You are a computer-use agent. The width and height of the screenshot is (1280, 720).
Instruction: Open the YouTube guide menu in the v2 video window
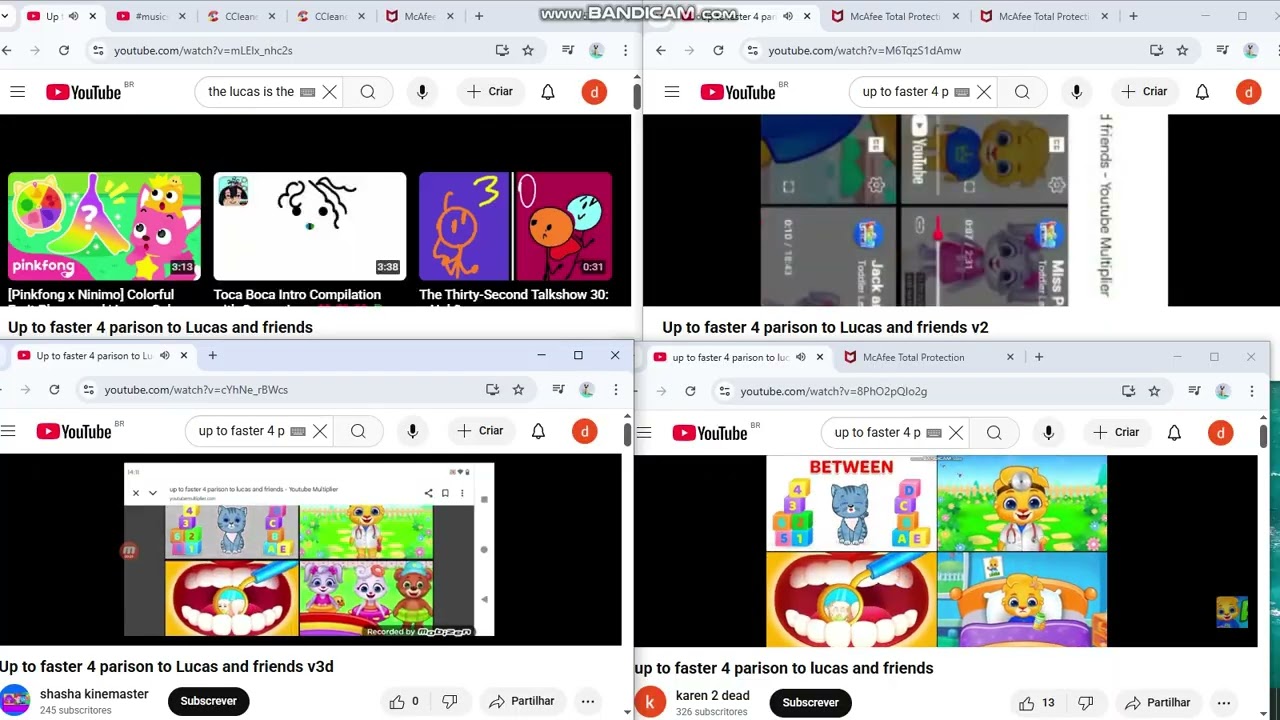pyautogui.click(x=672, y=92)
